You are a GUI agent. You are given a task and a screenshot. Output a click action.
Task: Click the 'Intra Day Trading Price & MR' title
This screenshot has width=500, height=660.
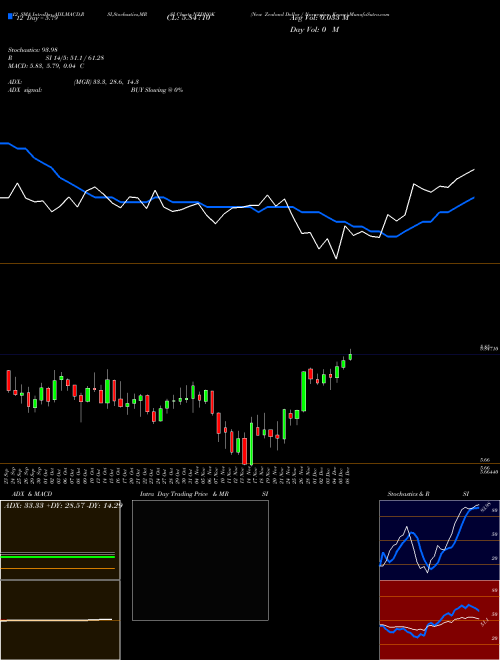184,494
